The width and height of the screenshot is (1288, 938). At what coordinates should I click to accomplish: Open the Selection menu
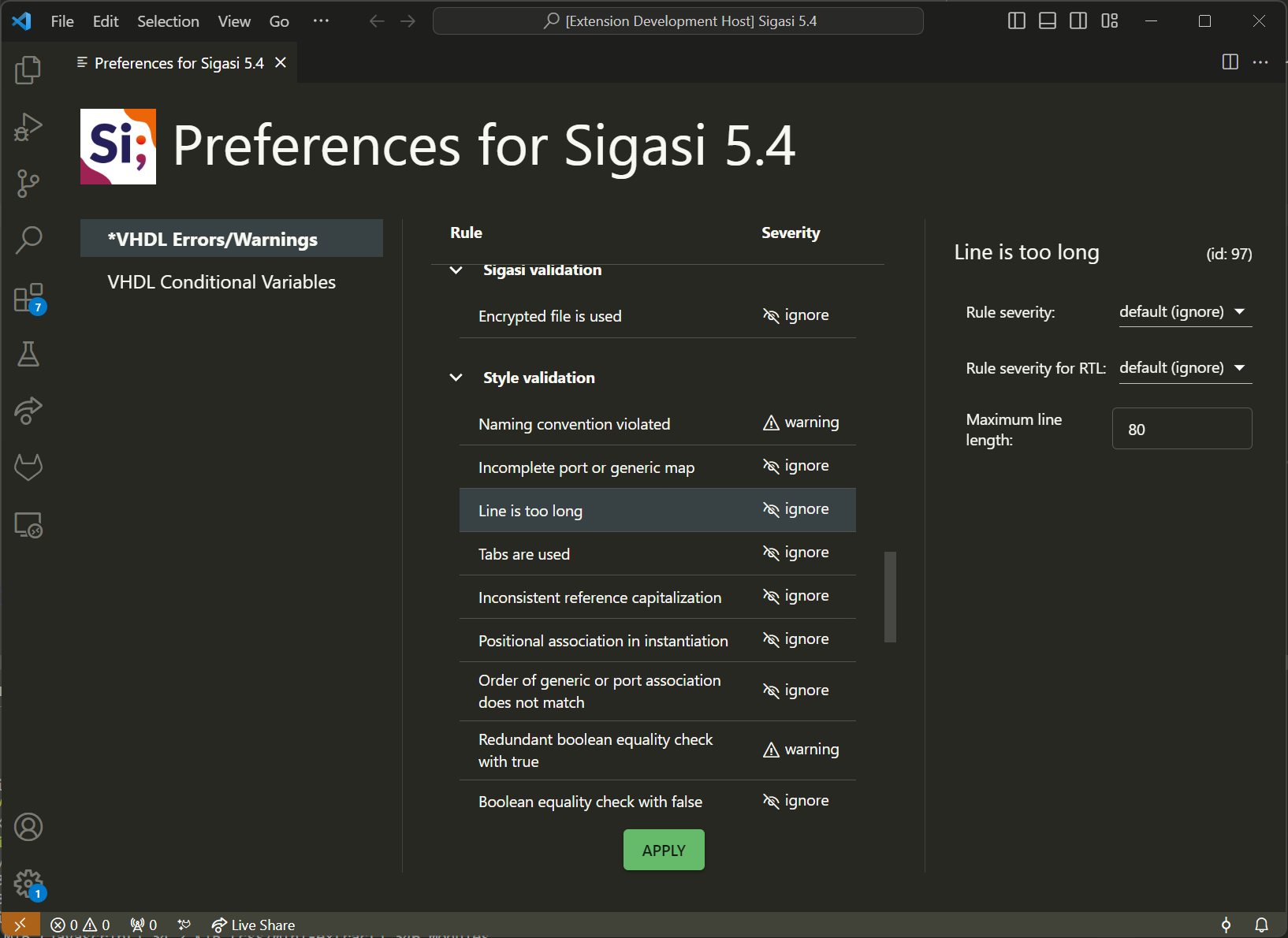[x=168, y=21]
